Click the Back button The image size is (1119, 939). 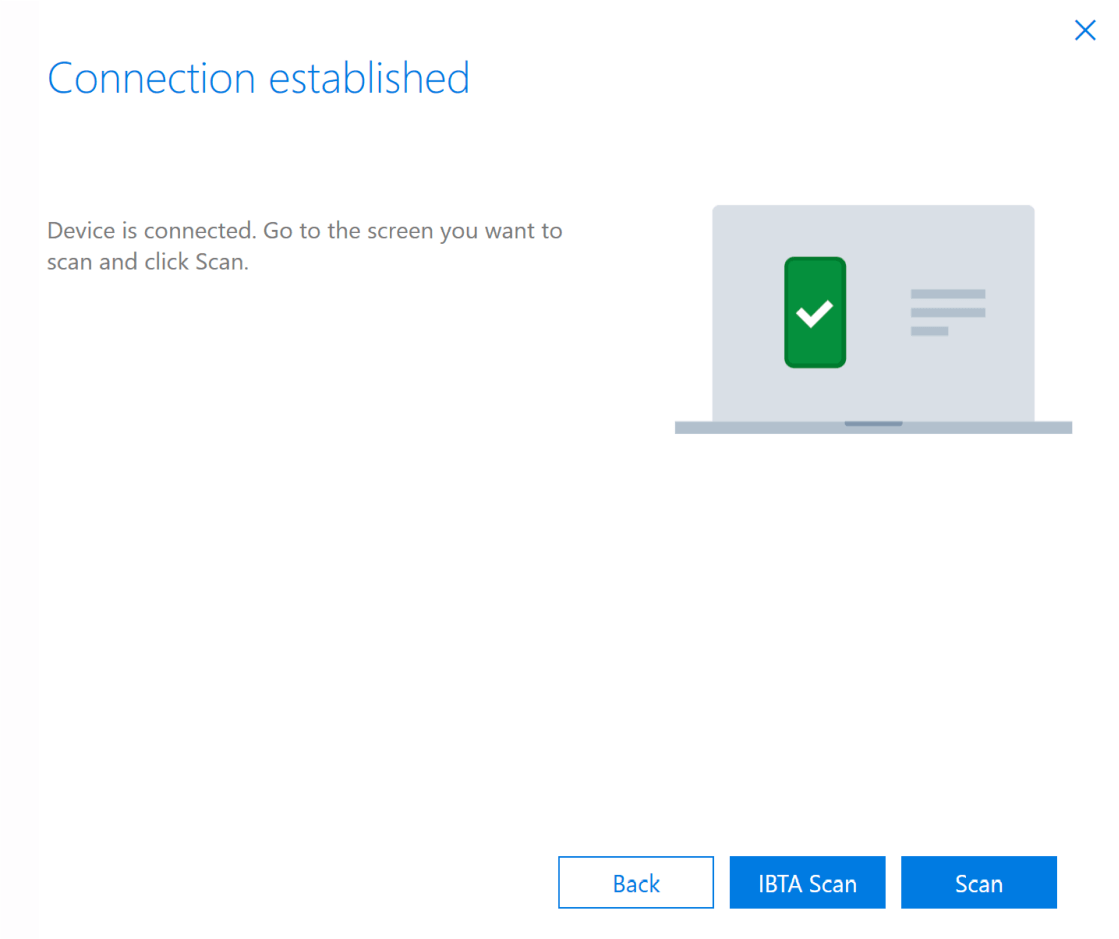636,883
